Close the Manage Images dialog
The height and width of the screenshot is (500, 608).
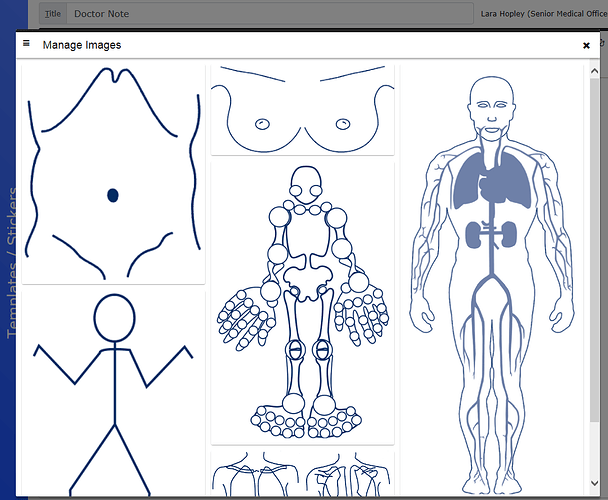tap(586, 45)
